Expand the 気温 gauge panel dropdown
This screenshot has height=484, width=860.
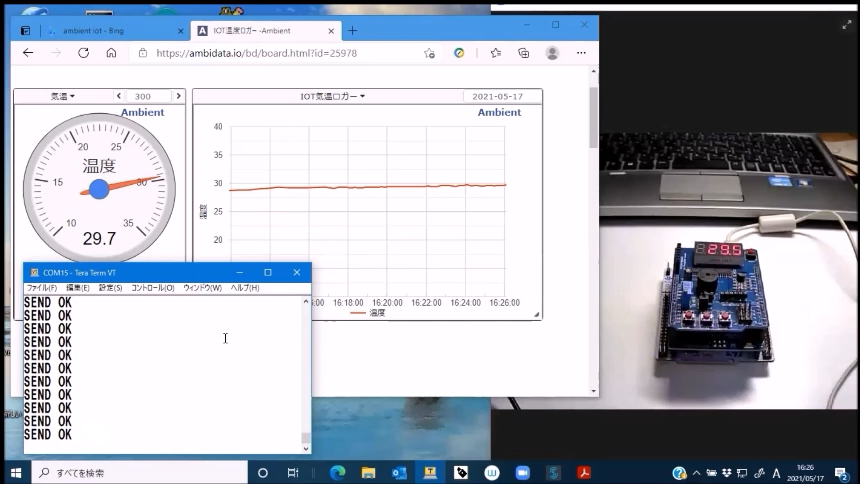pos(63,97)
